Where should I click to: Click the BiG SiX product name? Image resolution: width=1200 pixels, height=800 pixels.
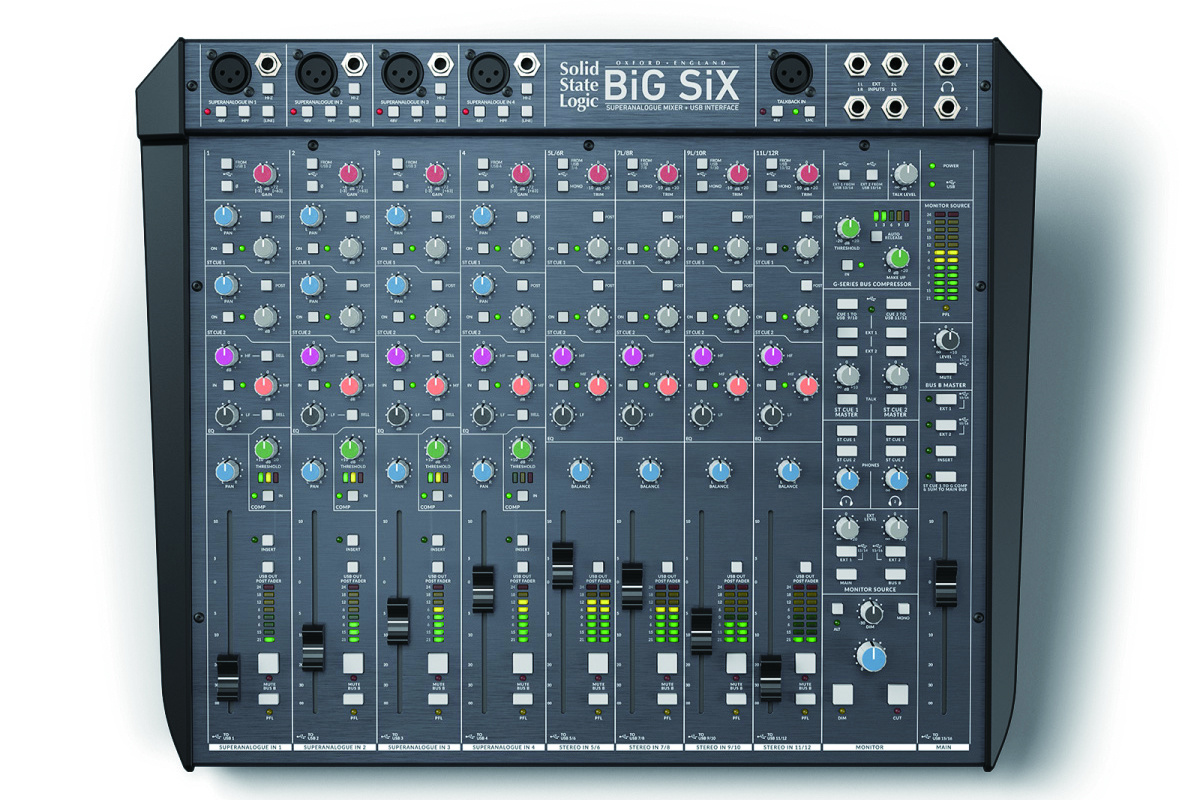pyautogui.click(x=670, y=85)
